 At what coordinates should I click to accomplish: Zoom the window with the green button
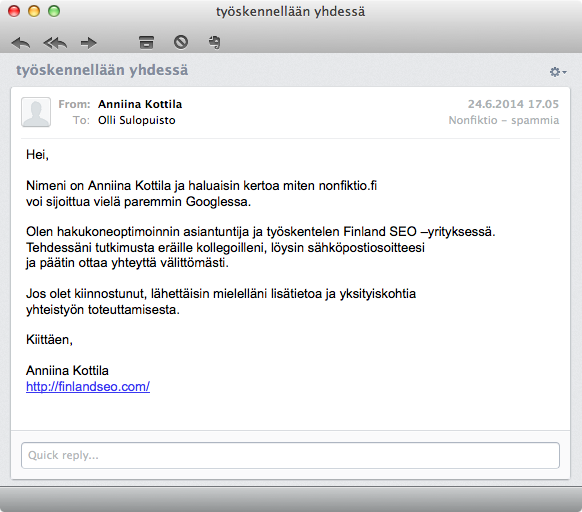click(54, 11)
